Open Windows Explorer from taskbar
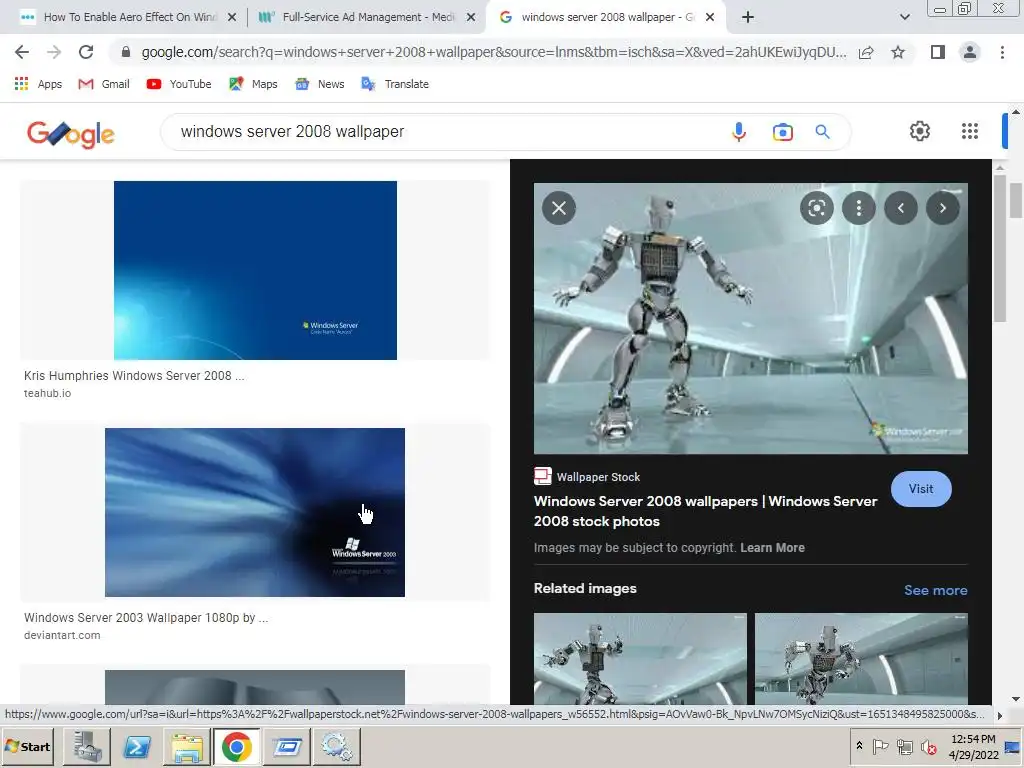Screen dimensions: 1024x768 click(x=187, y=746)
